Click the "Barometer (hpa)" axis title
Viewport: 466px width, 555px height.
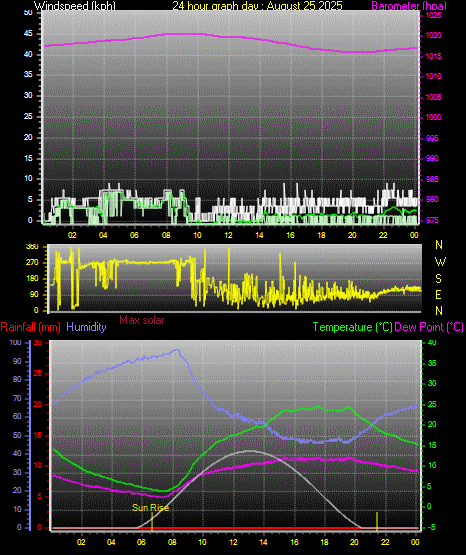click(x=409, y=6)
